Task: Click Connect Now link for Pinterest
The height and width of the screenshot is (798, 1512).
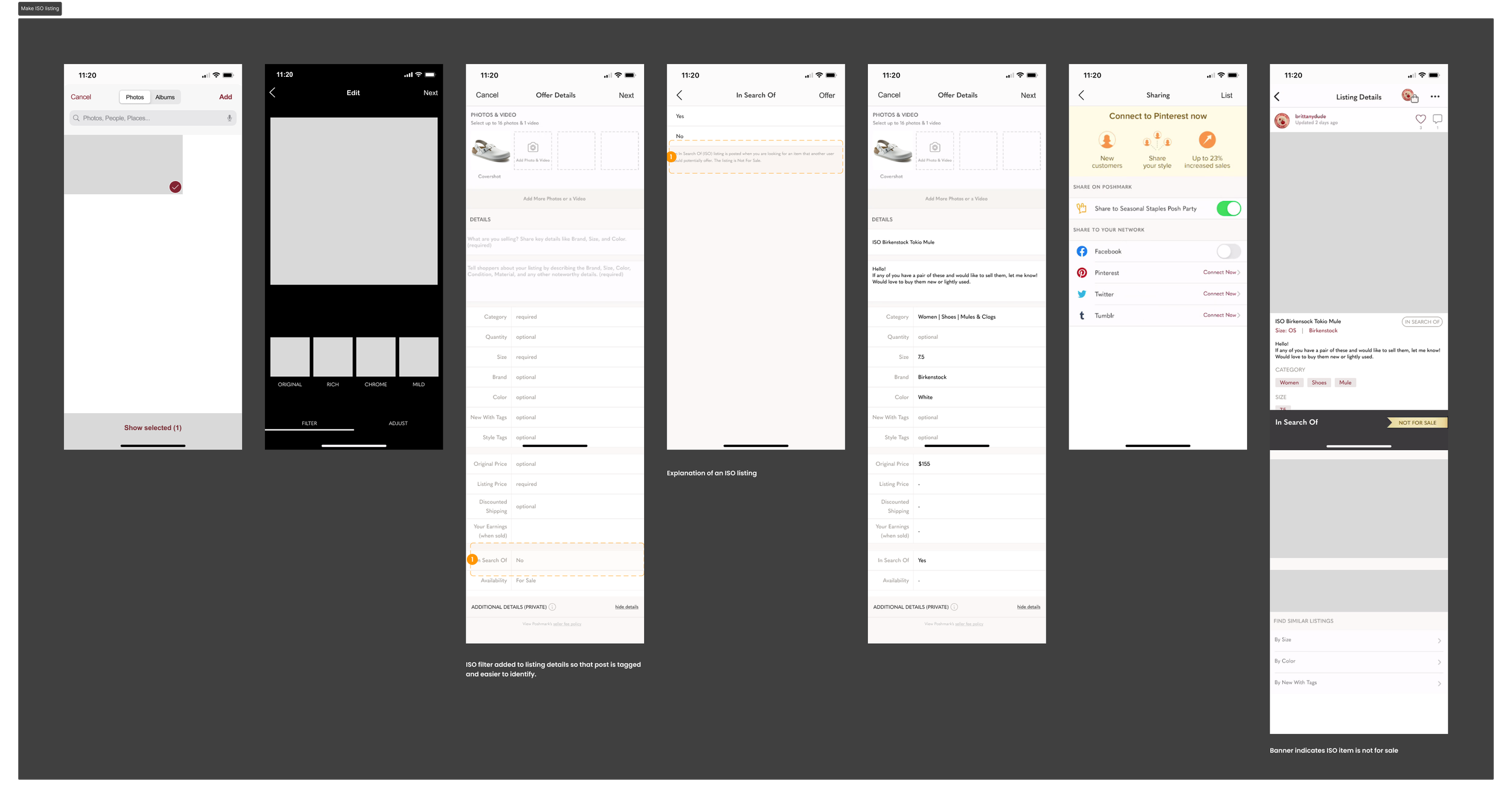Action: 1221,272
